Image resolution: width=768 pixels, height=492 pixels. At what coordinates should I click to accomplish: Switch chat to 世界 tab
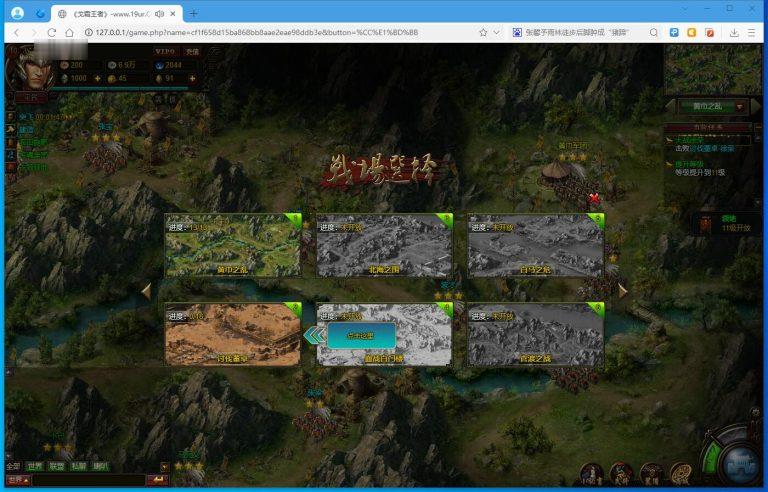click(x=35, y=466)
